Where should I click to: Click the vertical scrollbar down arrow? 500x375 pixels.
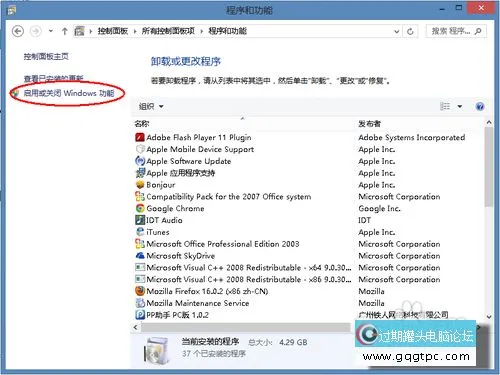[489, 317]
